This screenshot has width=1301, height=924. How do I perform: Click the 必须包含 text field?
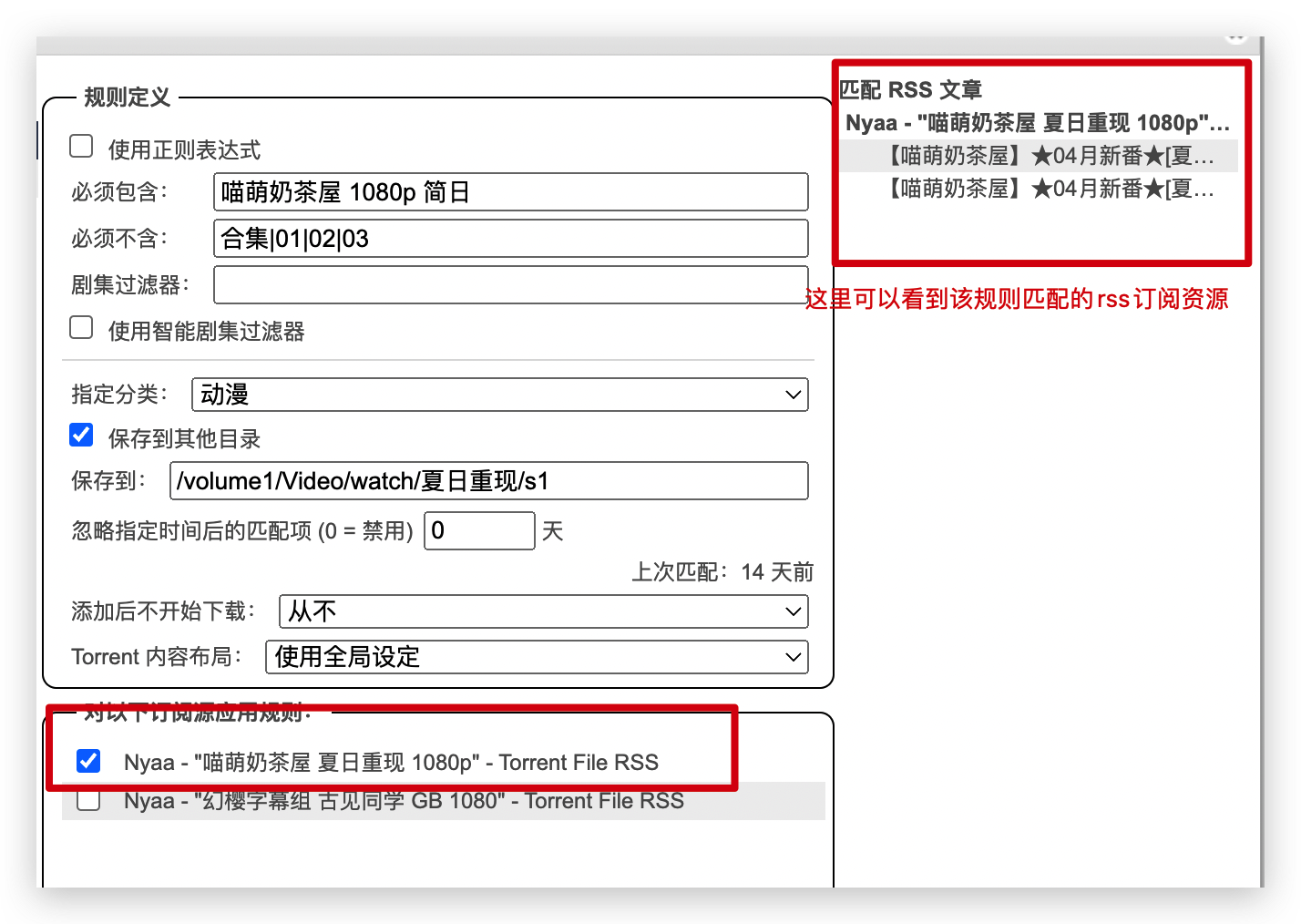(x=510, y=192)
